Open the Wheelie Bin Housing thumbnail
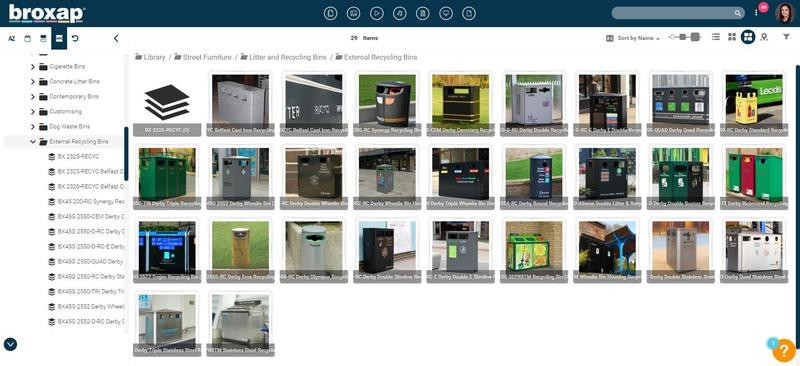Screen dimensions: 800x366 coord(607,251)
